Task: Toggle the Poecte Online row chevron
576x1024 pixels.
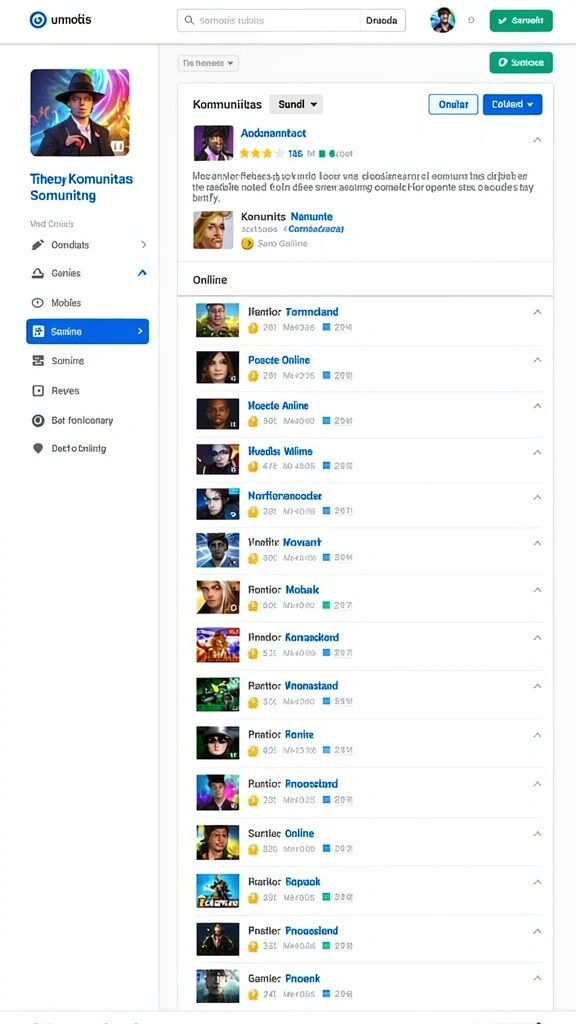Action: pyautogui.click(x=537, y=360)
